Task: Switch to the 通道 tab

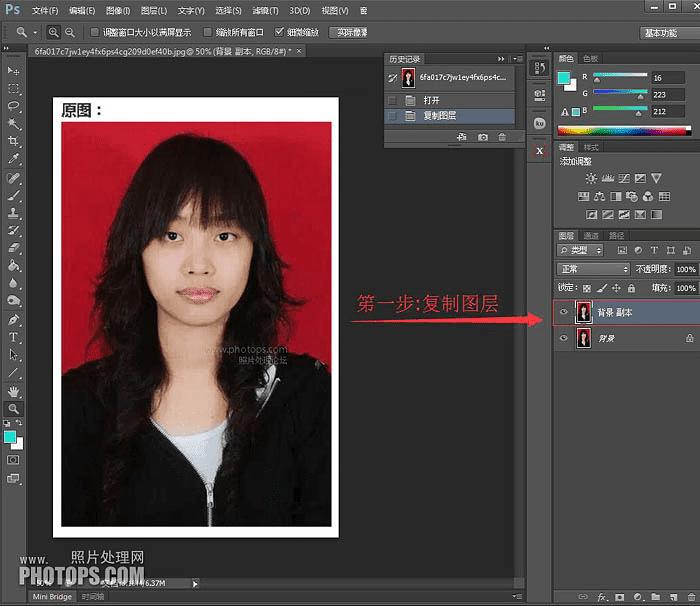Action: click(x=592, y=235)
